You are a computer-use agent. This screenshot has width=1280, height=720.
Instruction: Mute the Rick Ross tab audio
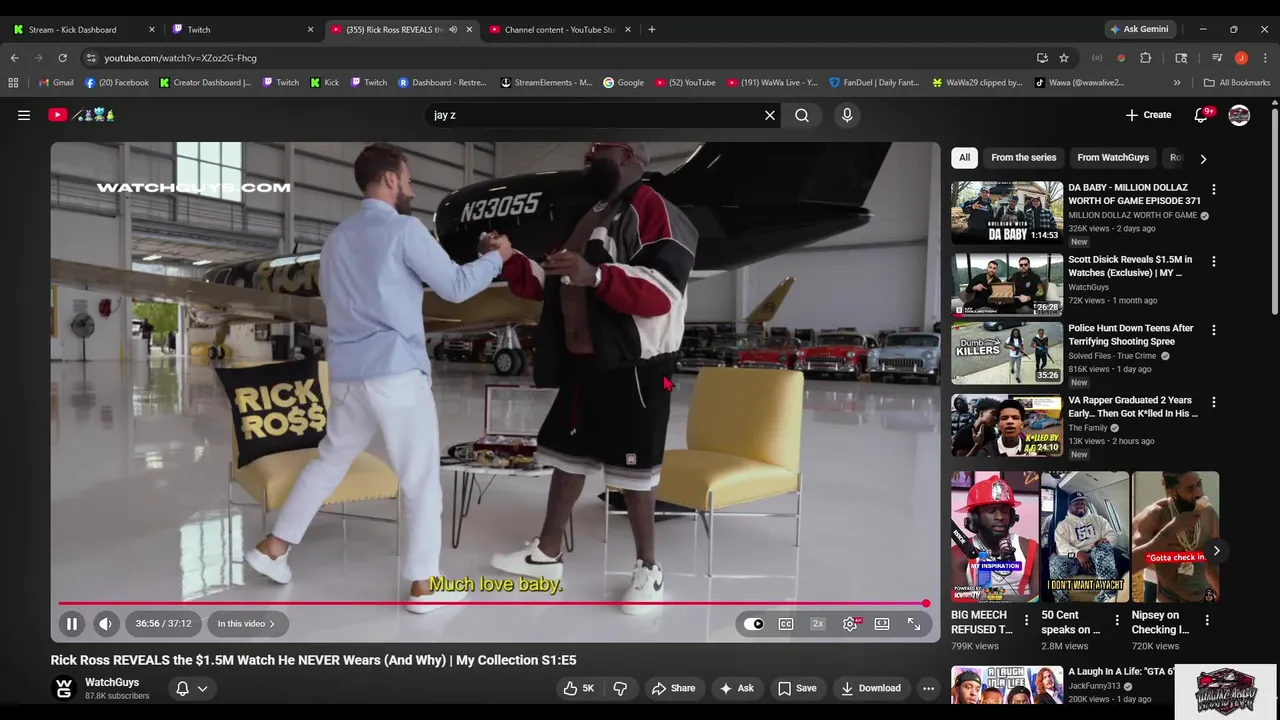[x=453, y=29]
